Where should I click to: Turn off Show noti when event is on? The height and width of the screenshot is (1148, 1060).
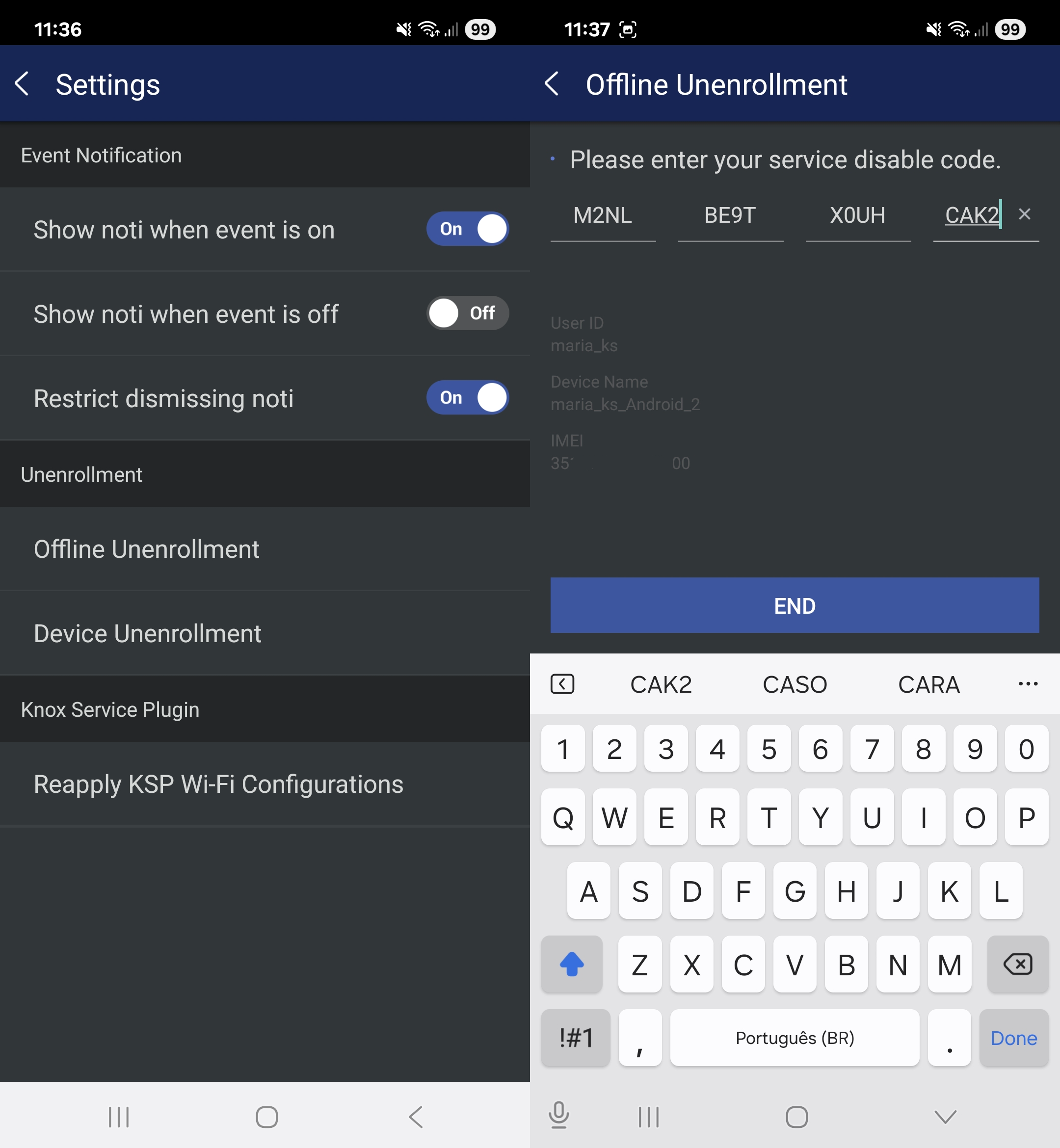tap(468, 229)
